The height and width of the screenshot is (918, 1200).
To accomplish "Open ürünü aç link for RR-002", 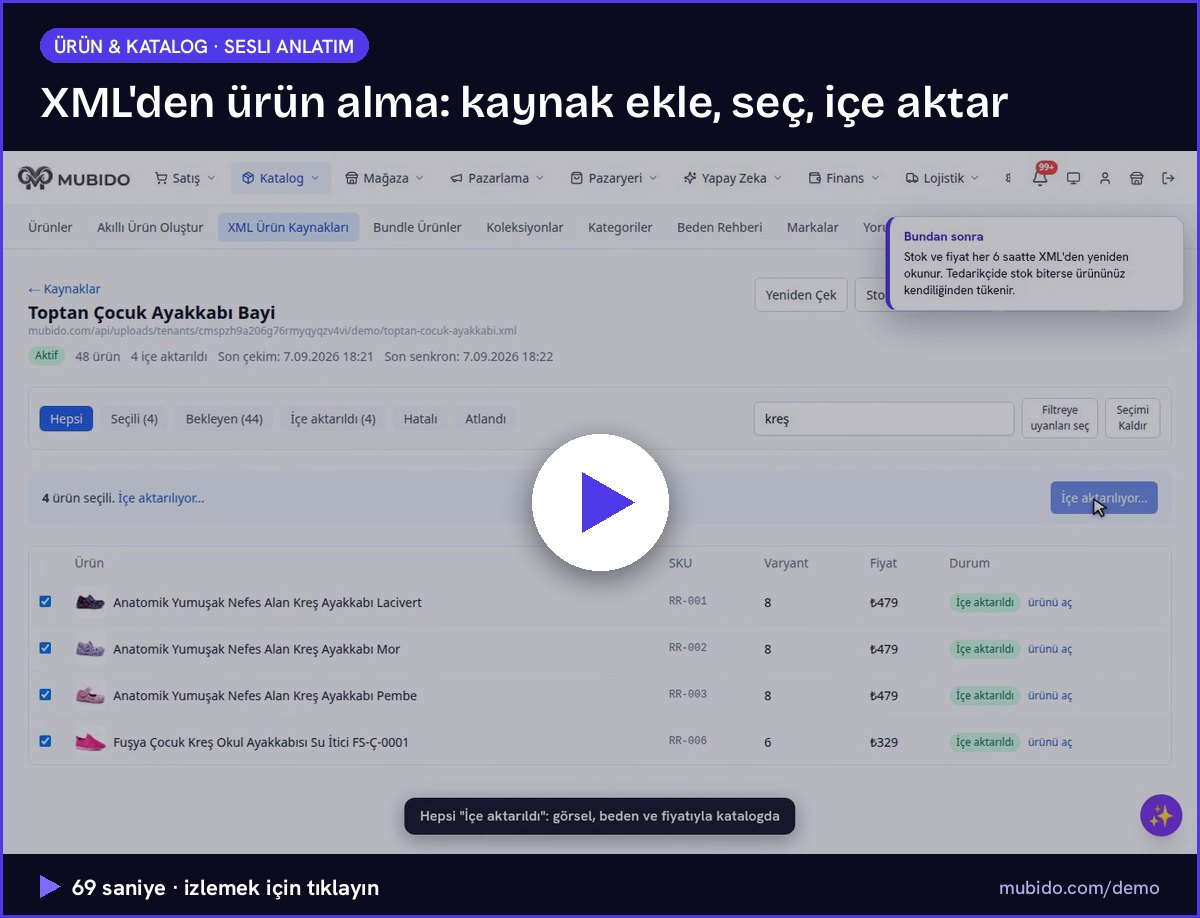I will click(x=1050, y=649).
